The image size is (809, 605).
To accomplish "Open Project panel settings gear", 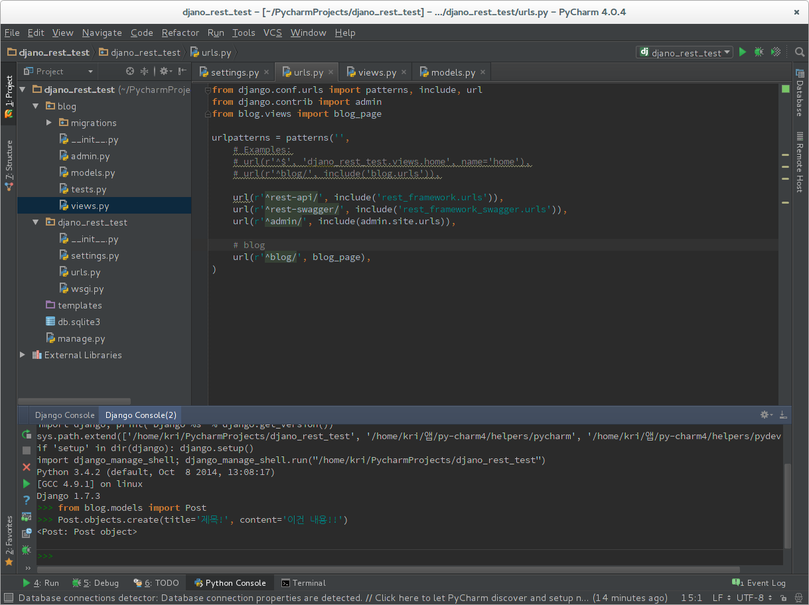I will pyautogui.click(x=165, y=71).
